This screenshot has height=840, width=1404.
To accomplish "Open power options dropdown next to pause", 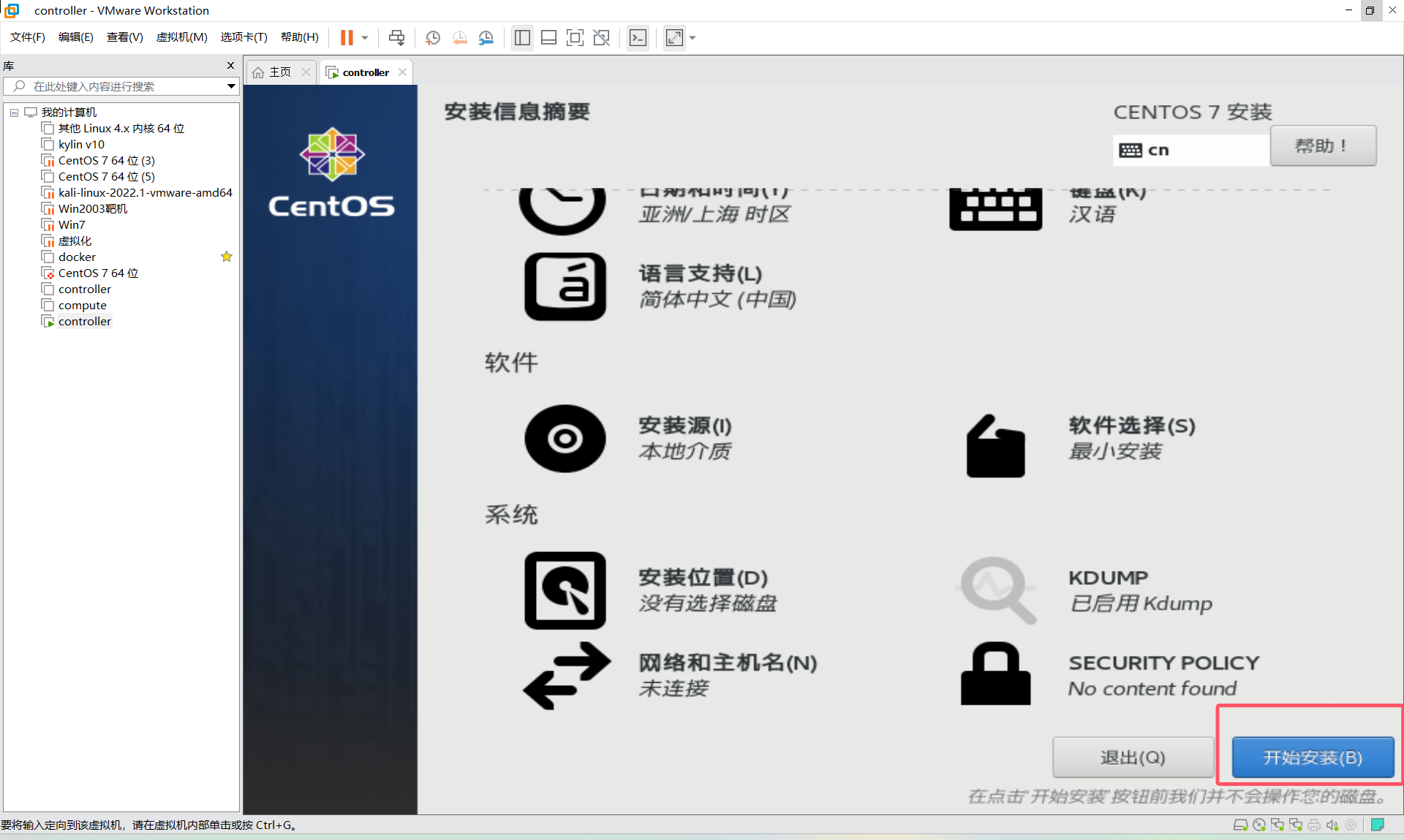I will coord(365,37).
